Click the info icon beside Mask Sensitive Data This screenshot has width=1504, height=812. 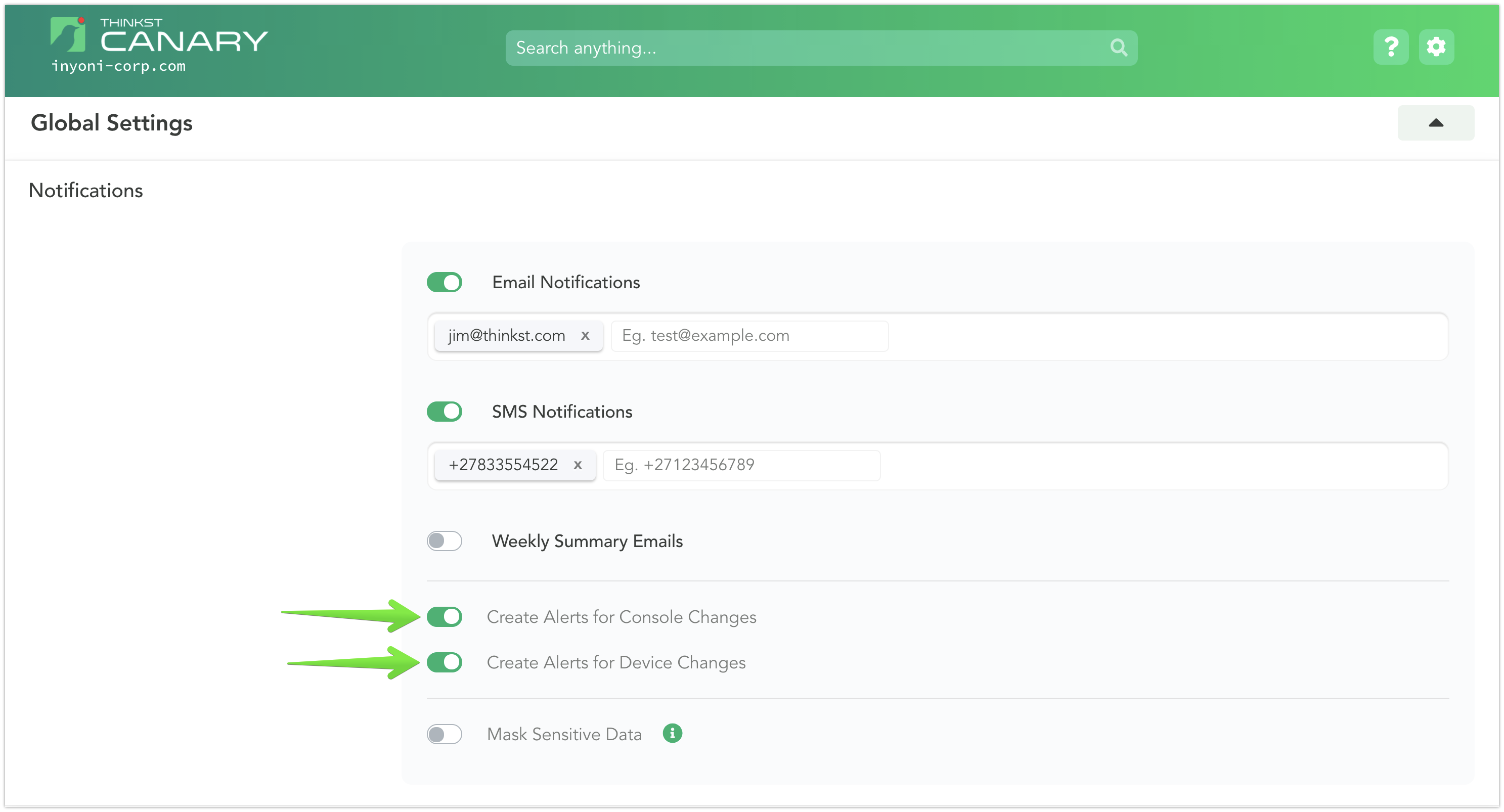[x=673, y=734]
